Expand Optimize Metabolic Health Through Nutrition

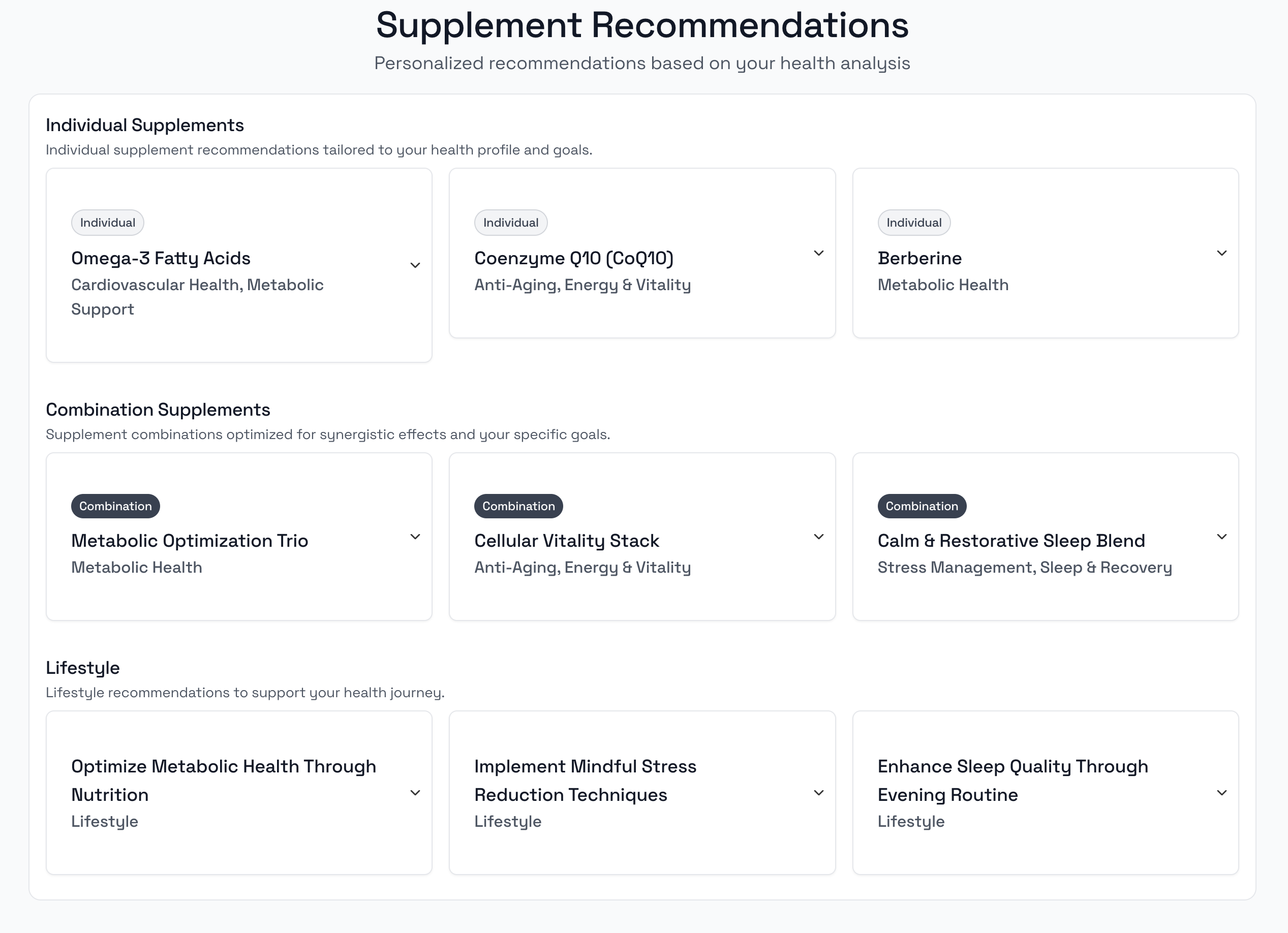pyautogui.click(x=415, y=793)
